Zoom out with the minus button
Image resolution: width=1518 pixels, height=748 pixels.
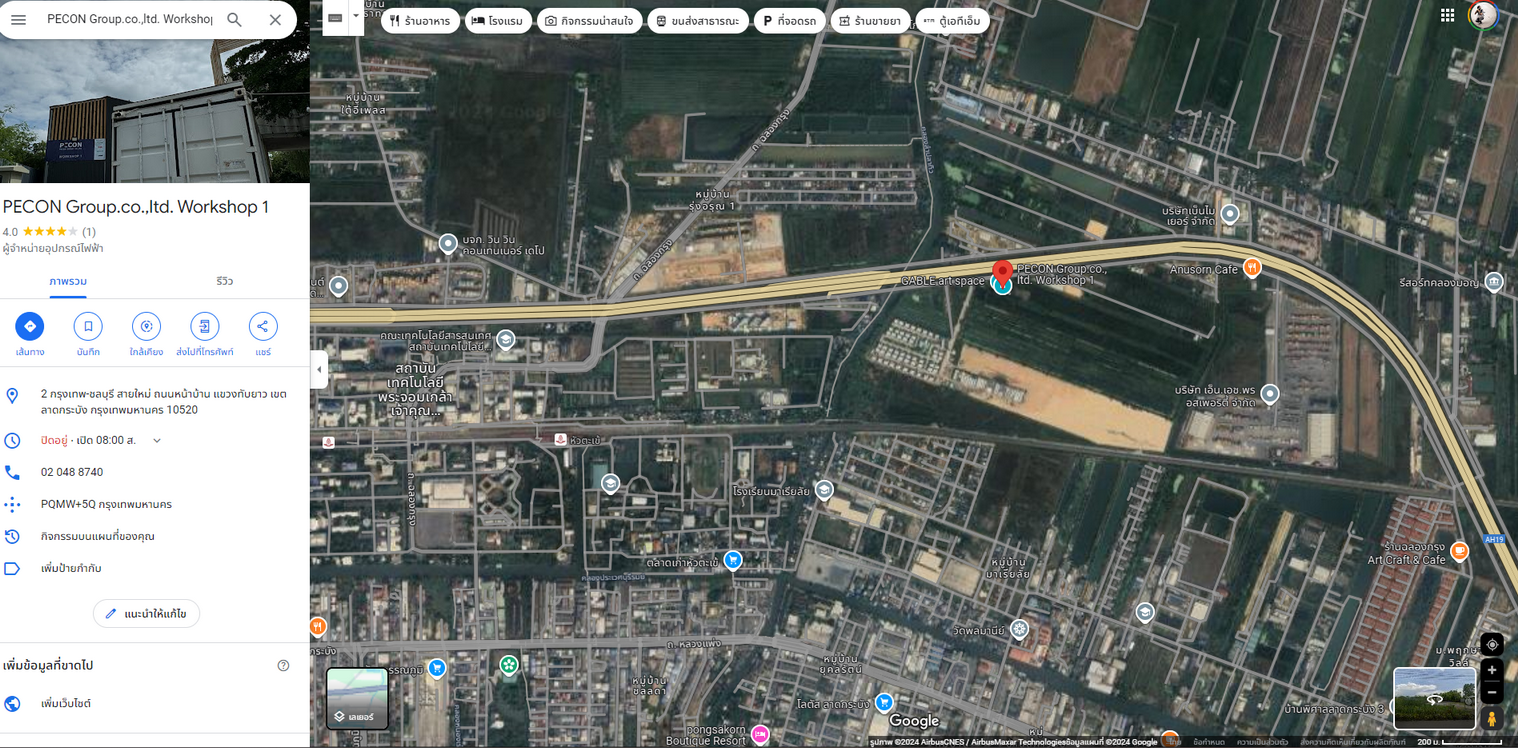[x=1492, y=692]
